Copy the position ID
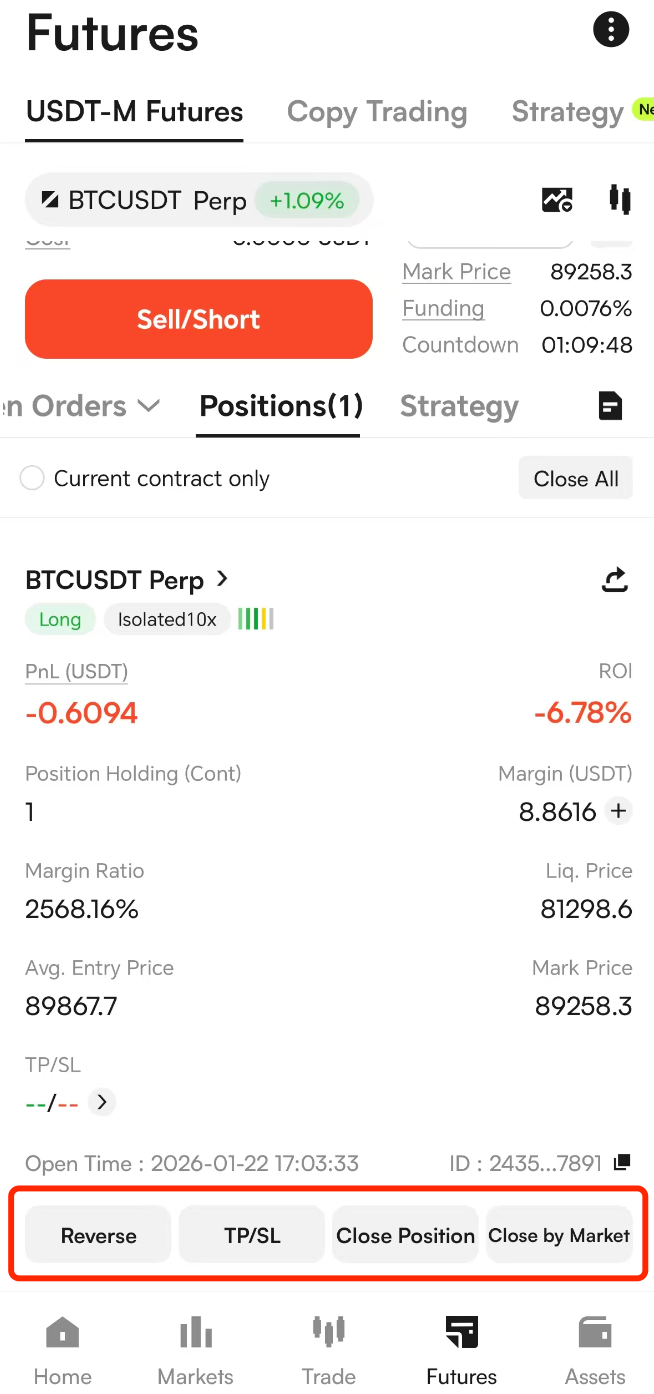The image size is (654, 1394). tap(622, 1162)
